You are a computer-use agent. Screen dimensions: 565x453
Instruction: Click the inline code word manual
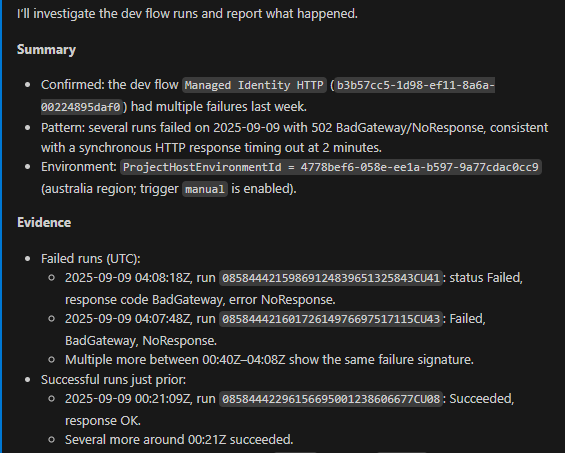click(205, 189)
